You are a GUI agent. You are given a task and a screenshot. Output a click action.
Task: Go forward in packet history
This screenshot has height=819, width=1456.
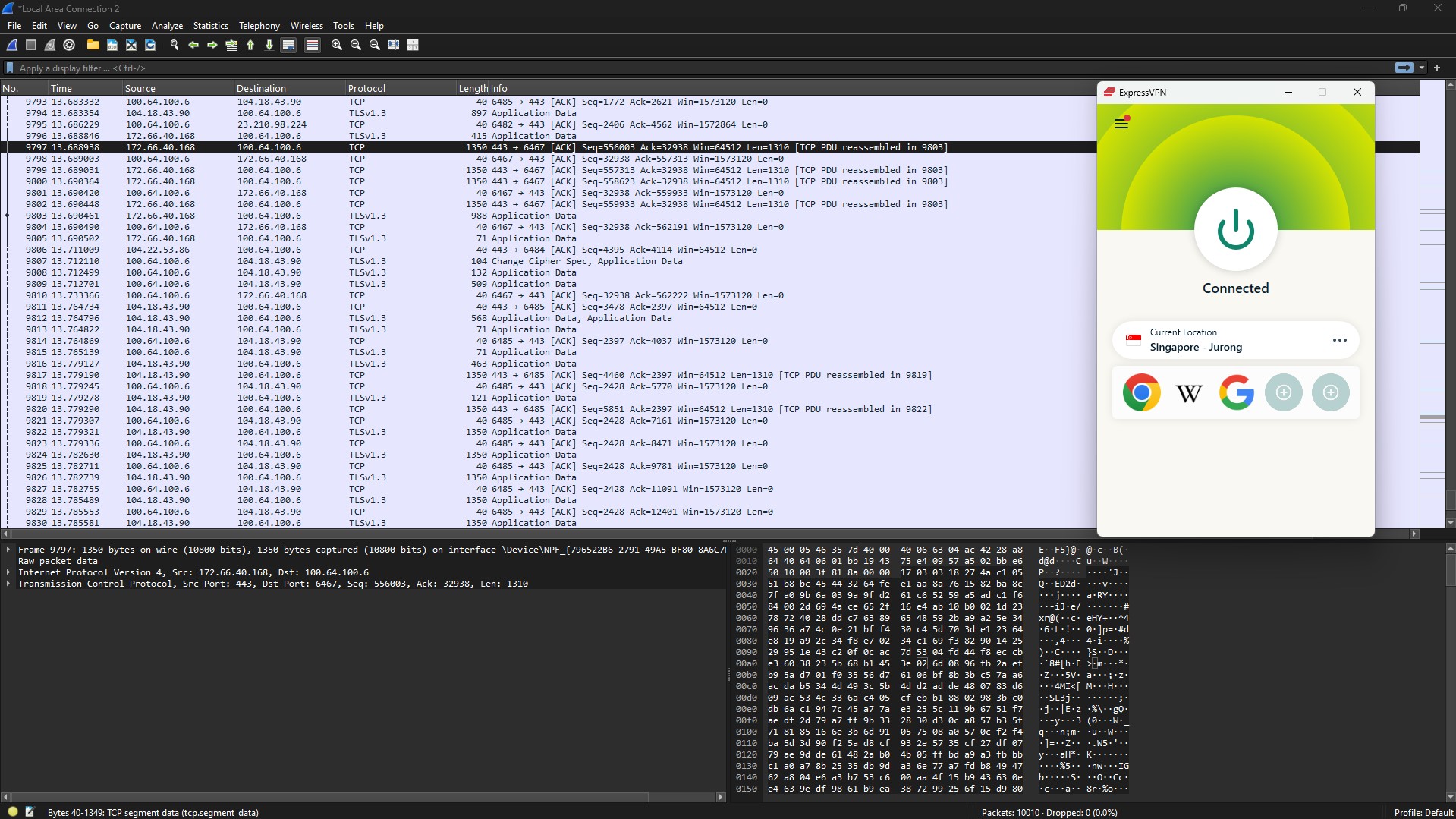tap(212, 46)
